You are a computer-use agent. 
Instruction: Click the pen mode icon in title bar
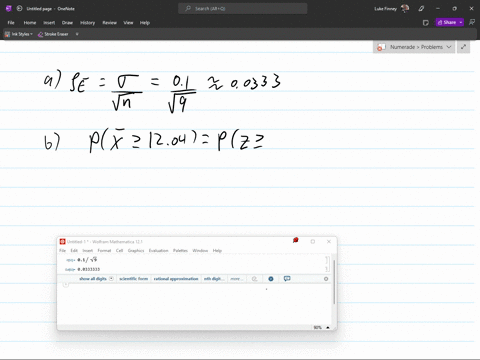[x=421, y=8]
